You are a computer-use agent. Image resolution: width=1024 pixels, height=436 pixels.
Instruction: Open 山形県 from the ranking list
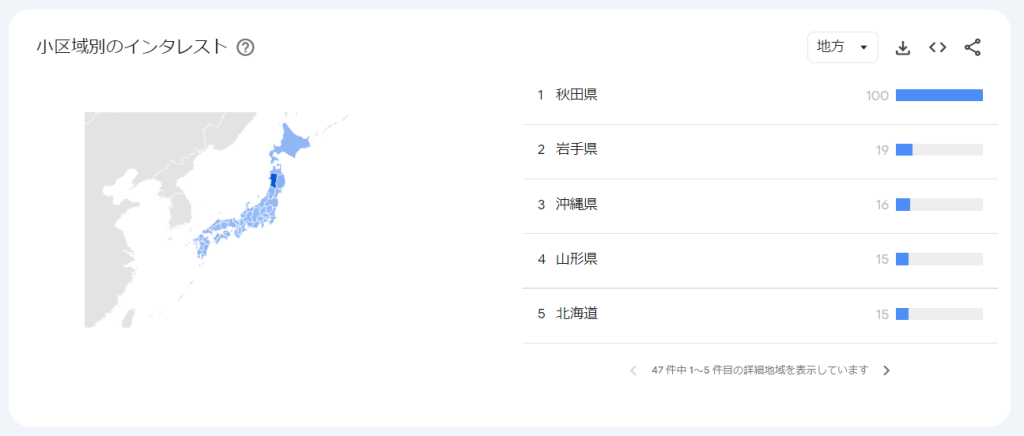point(577,260)
